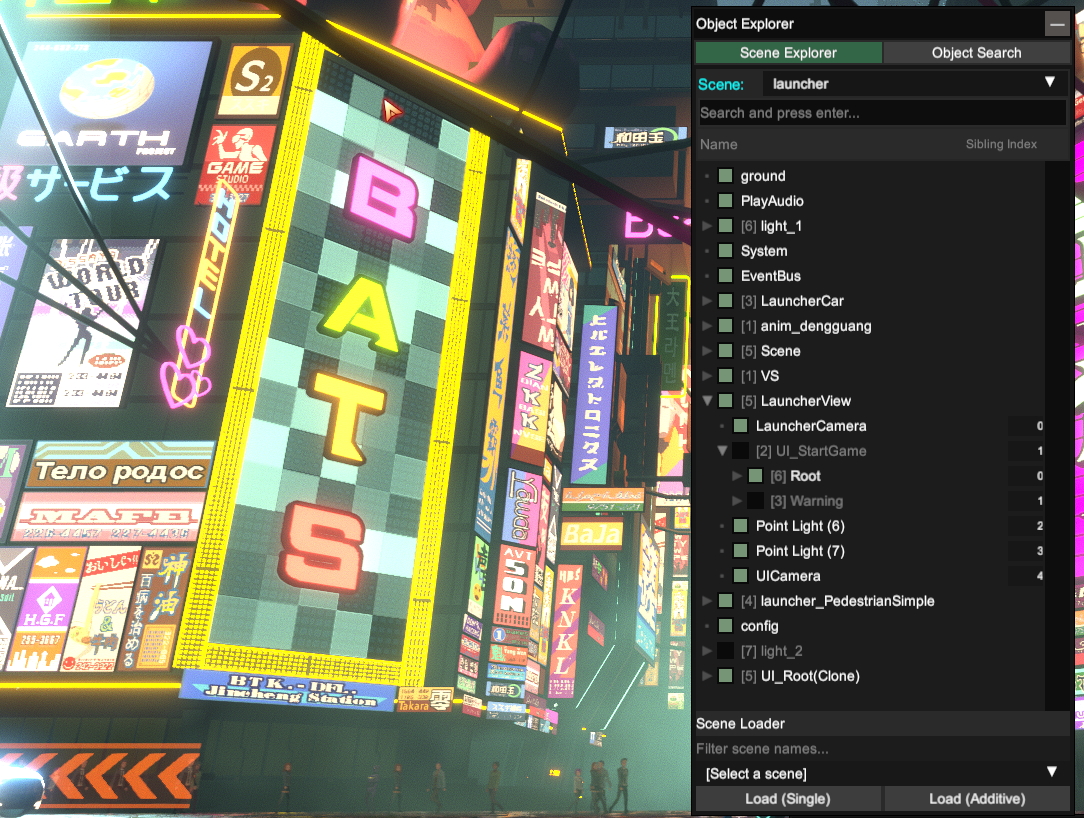The width and height of the screenshot is (1084, 818).
Task: Toggle the UI_Root(Clone) checkbox
Action: tap(725, 676)
